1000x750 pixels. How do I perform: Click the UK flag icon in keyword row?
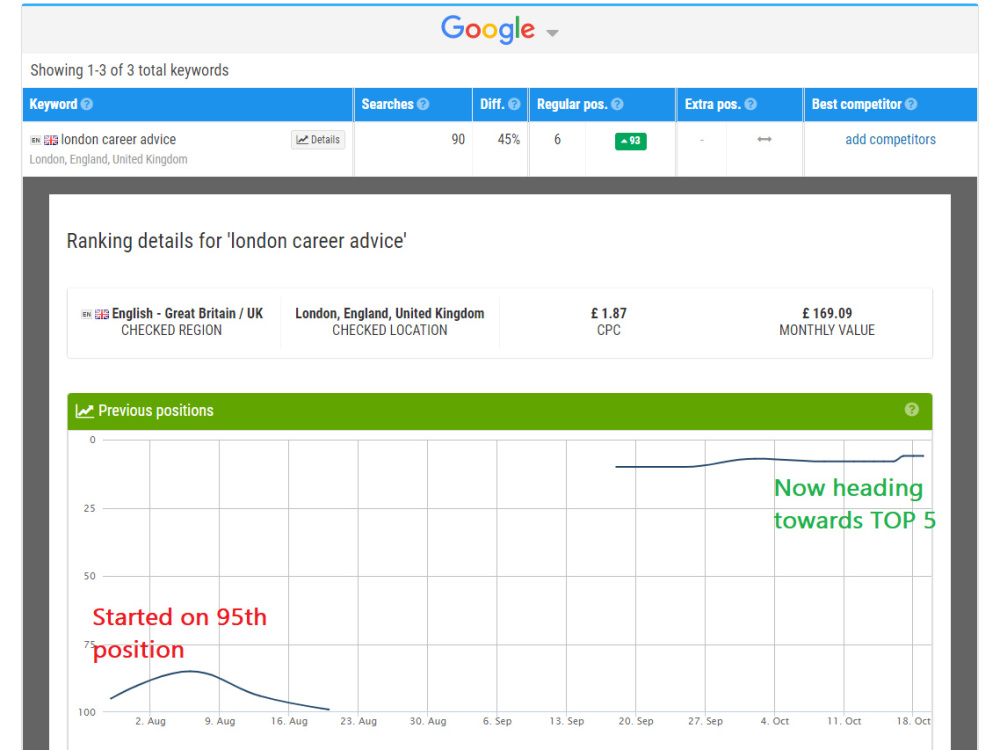point(51,140)
